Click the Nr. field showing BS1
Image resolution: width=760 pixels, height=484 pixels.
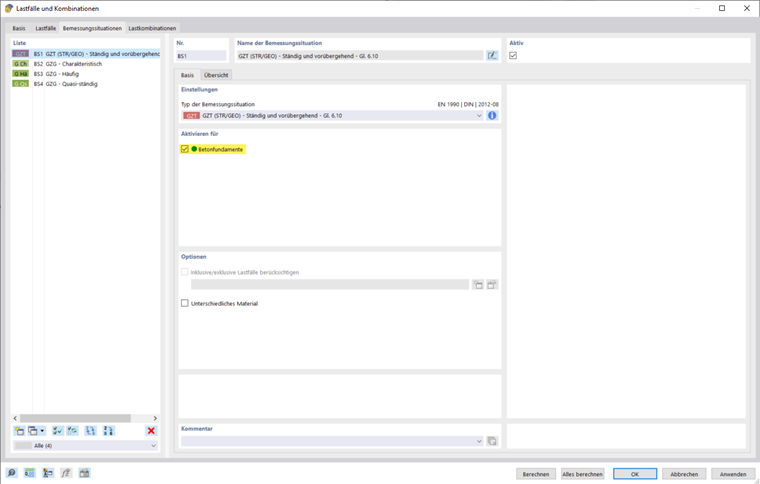[x=201, y=56]
